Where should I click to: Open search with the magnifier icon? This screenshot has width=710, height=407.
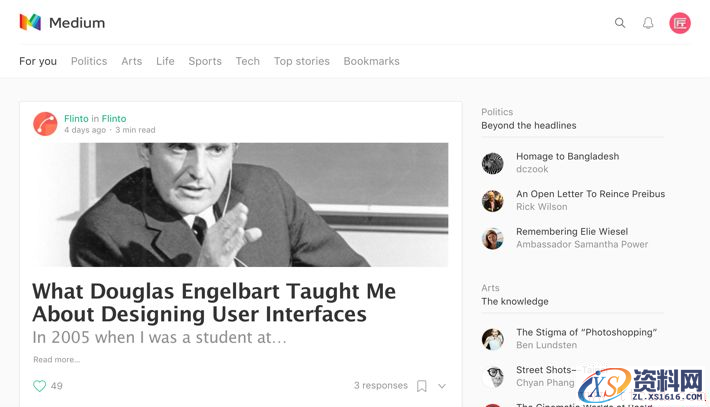pyautogui.click(x=620, y=23)
